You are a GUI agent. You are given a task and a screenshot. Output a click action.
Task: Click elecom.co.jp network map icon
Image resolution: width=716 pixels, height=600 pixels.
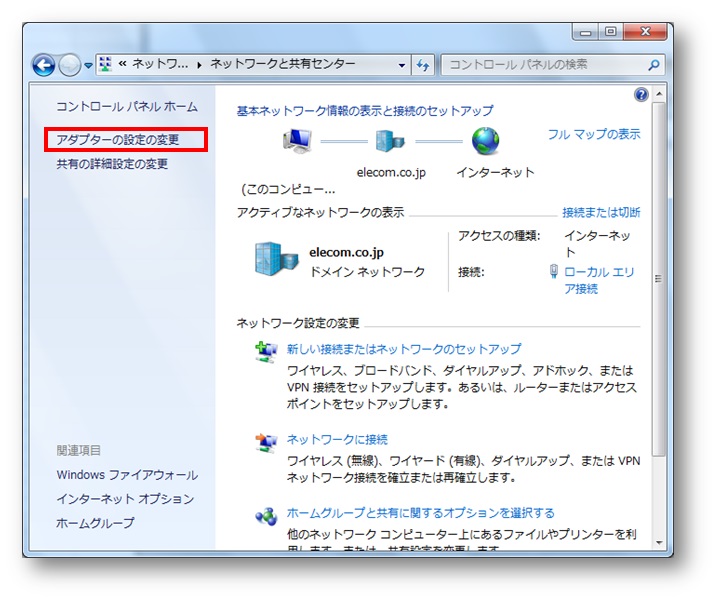(x=390, y=141)
